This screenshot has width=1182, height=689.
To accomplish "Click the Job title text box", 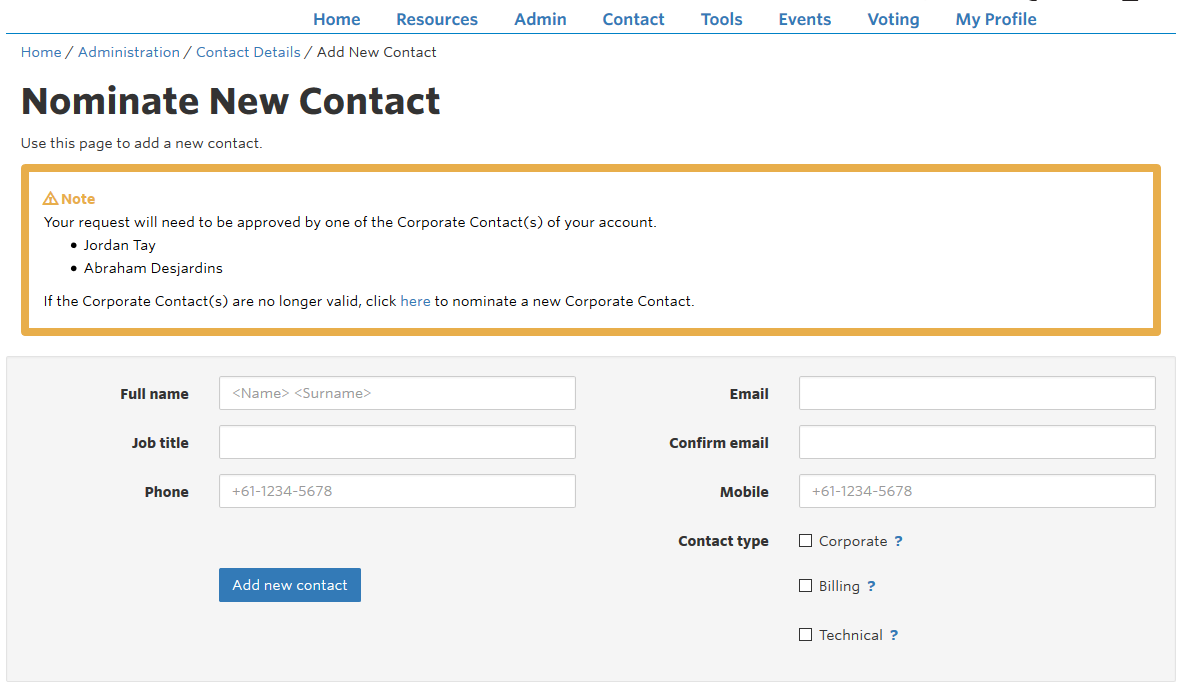I will click(x=397, y=442).
